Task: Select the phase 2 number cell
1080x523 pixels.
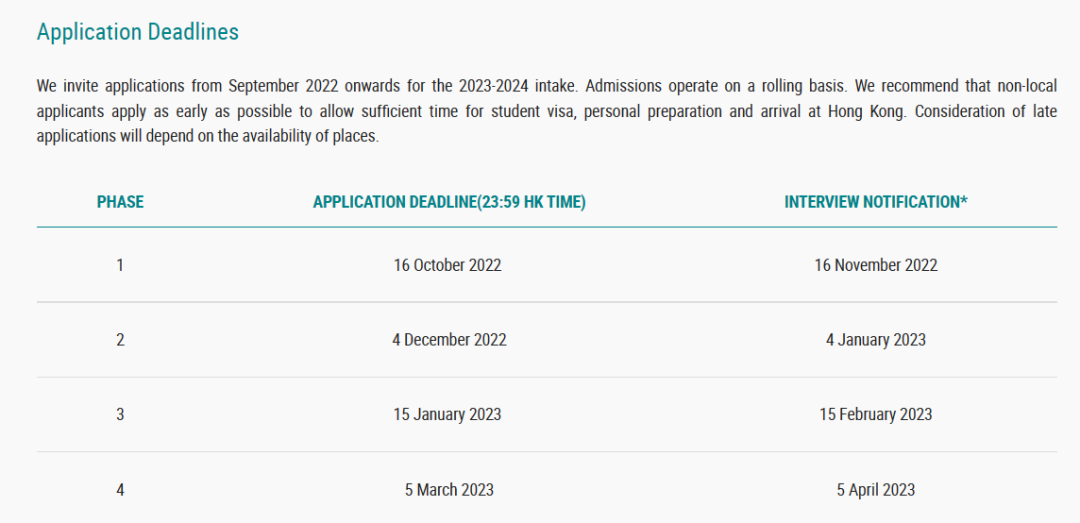Action: click(120, 340)
